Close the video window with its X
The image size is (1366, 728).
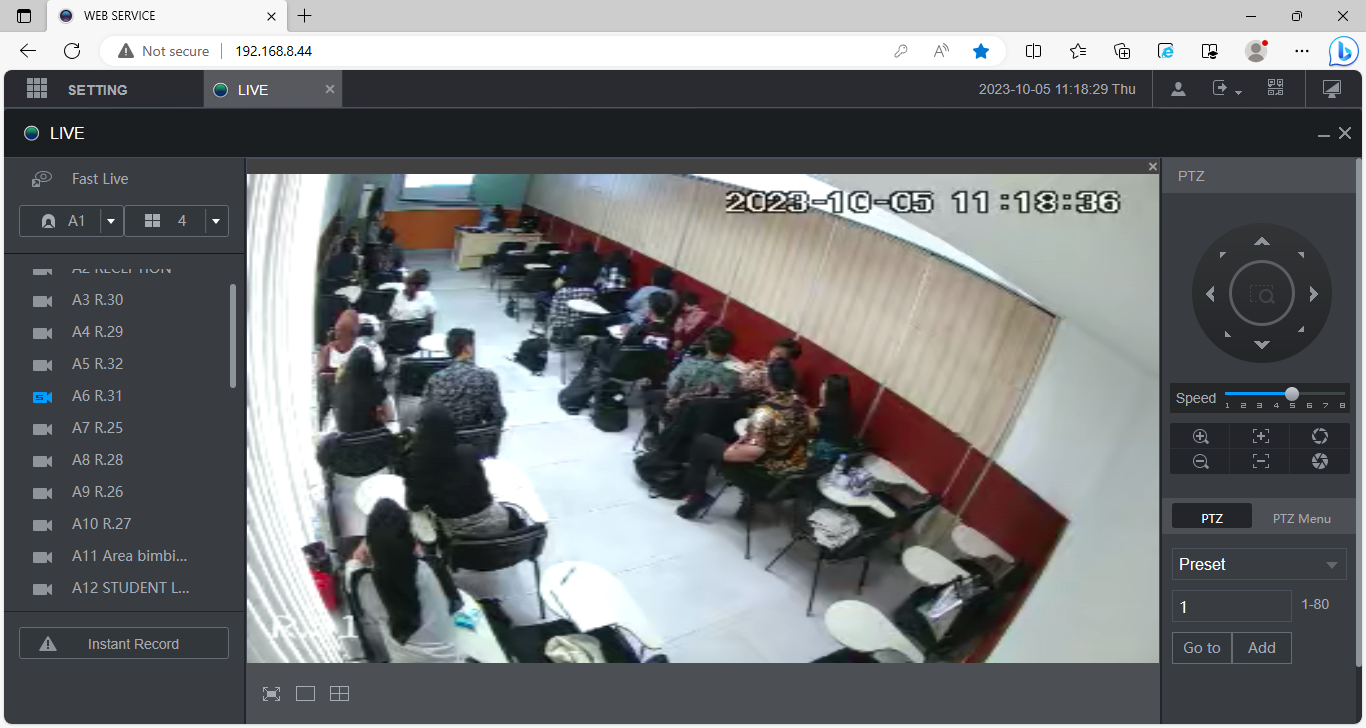[x=1153, y=167]
